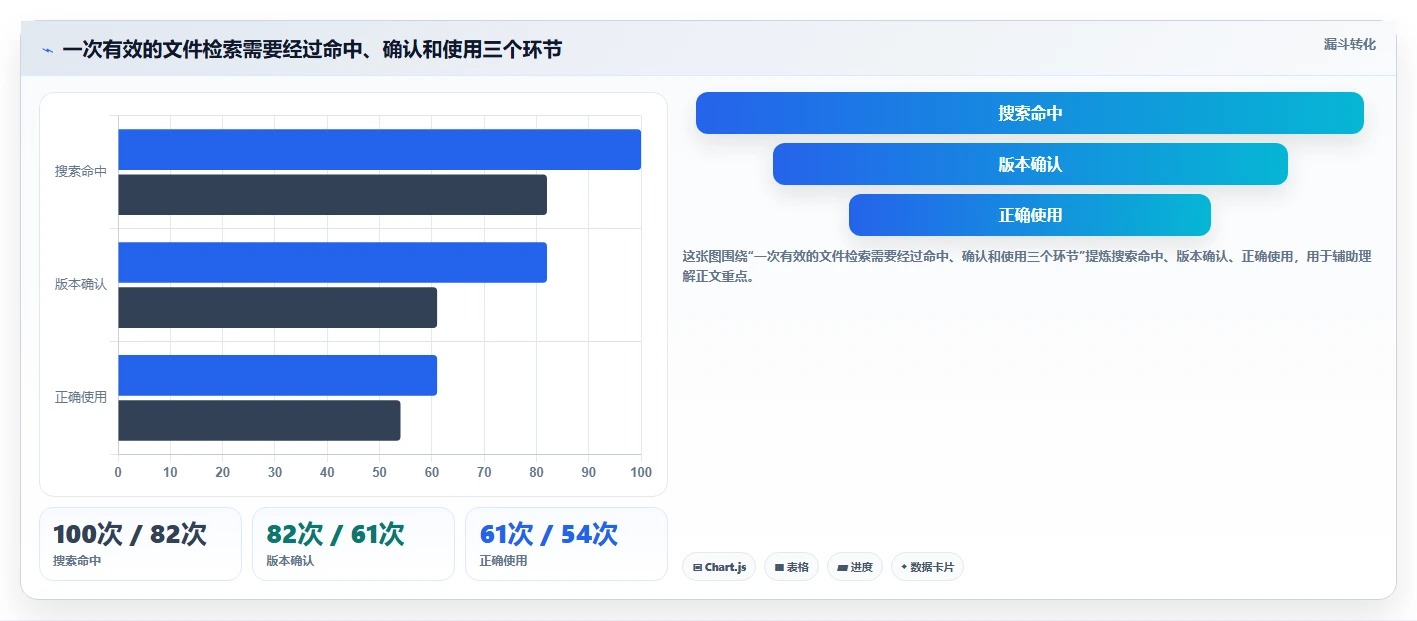The width and height of the screenshot is (1417, 621).
Task: Click the blue 正确使用 chart bar
Action: 277,375
